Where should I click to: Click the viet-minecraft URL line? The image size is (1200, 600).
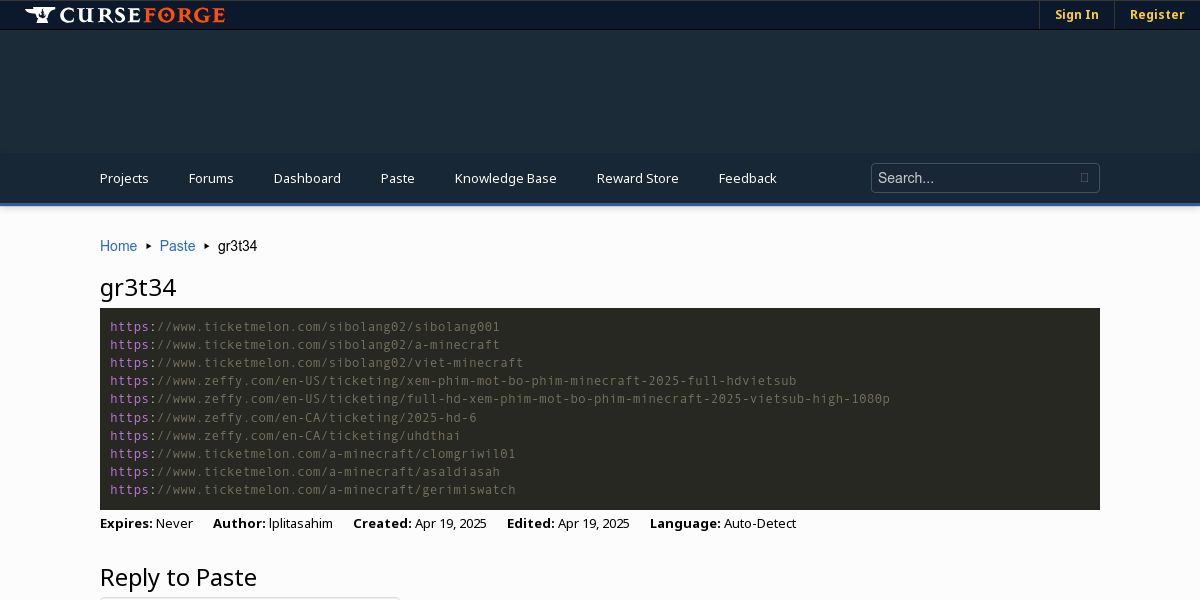pyautogui.click(x=317, y=363)
